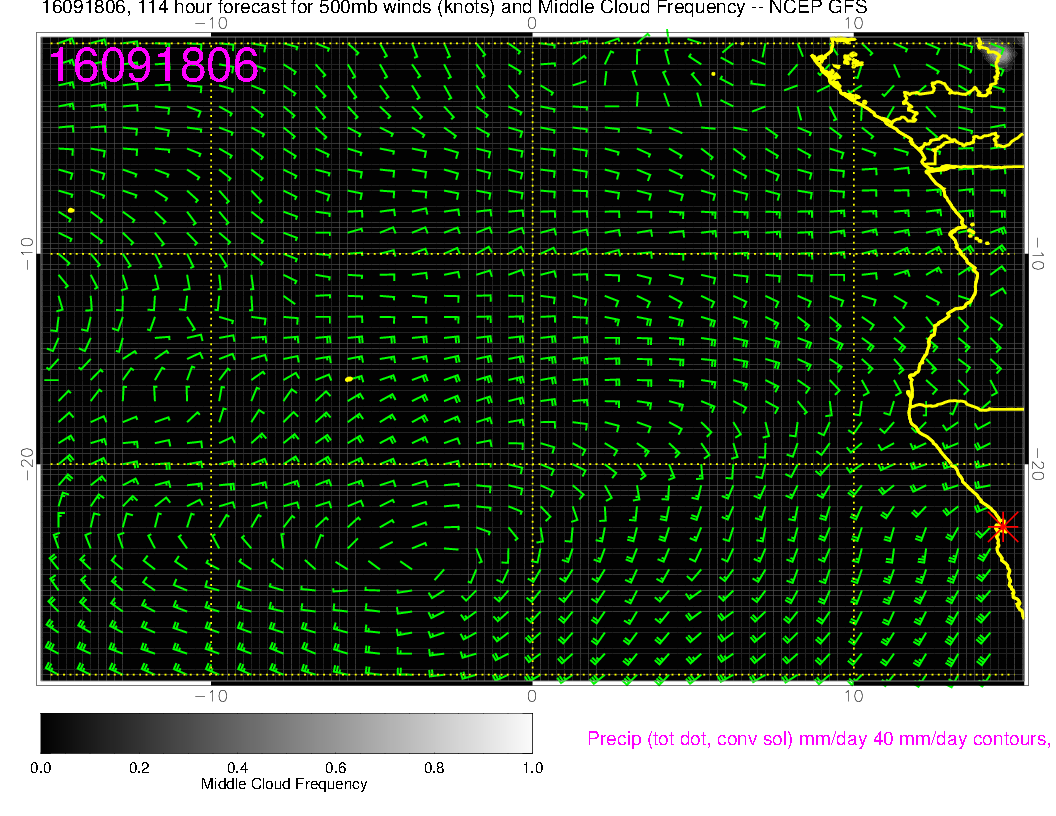Click the -10 longitude label on top axis
The height and width of the screenshot is (816, 1056).
(211, 24)
